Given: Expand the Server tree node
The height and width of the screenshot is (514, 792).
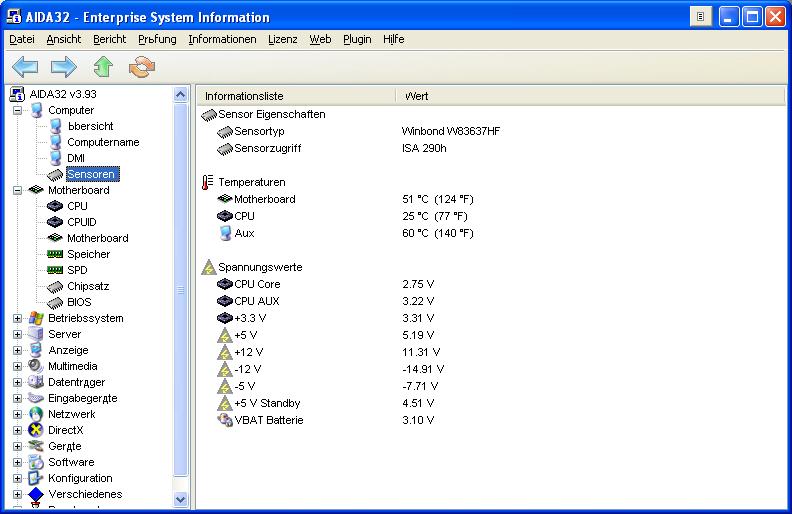Looking at the screenshot, I should click(x=18, y=334).
